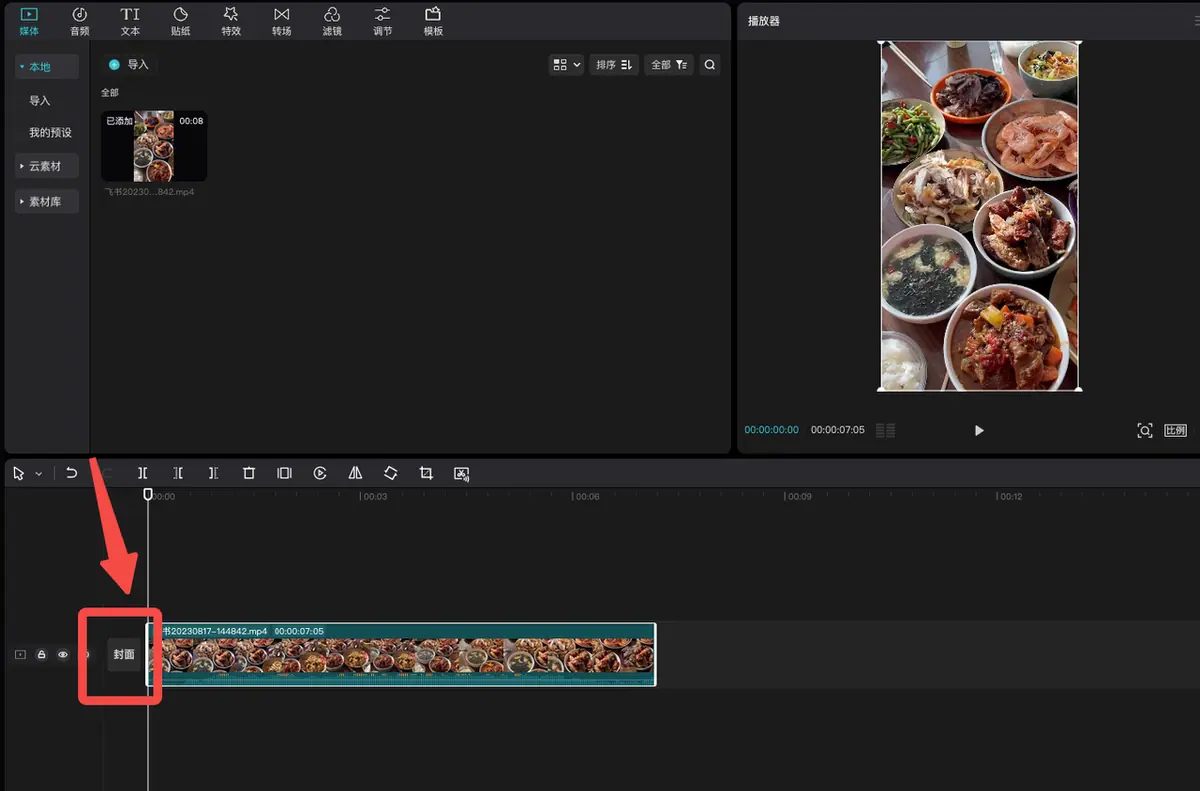This screenshot has height=791, width=1200.
Task: Trim clip left of playhead
Action: tap(178, 473)
